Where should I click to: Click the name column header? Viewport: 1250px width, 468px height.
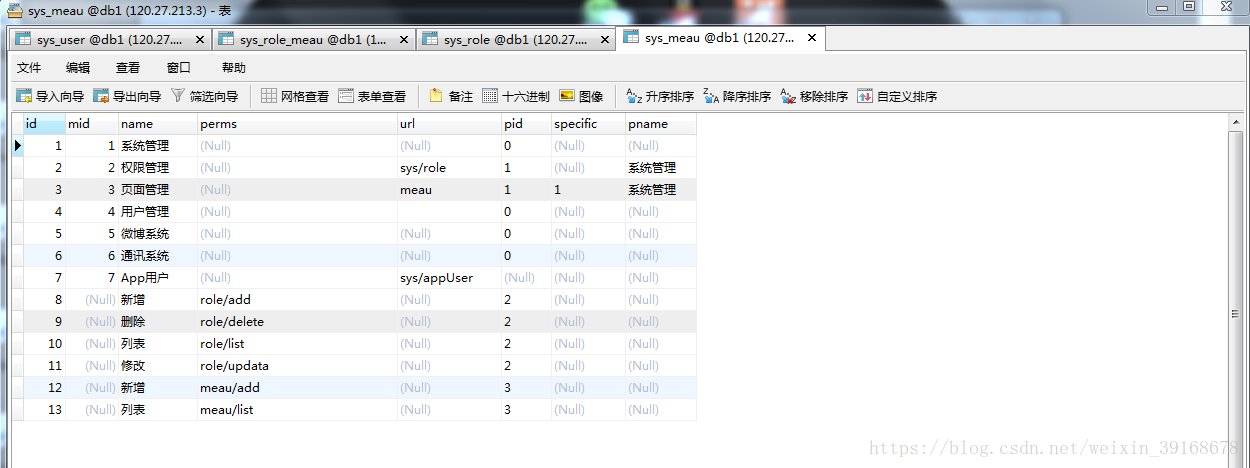[x=158, y=124]
